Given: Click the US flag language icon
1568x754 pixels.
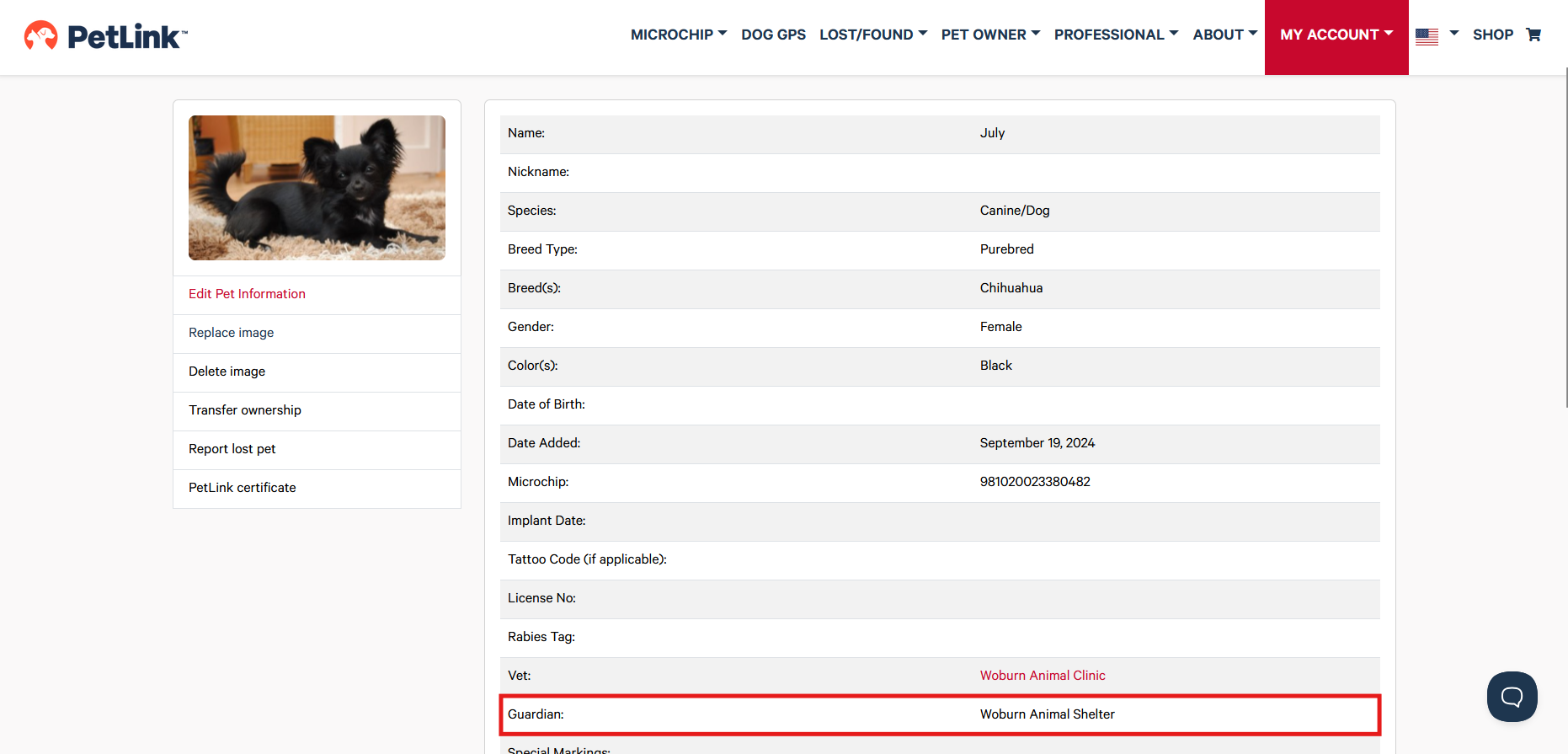Looking at the screenshot, I should 1427,35.
